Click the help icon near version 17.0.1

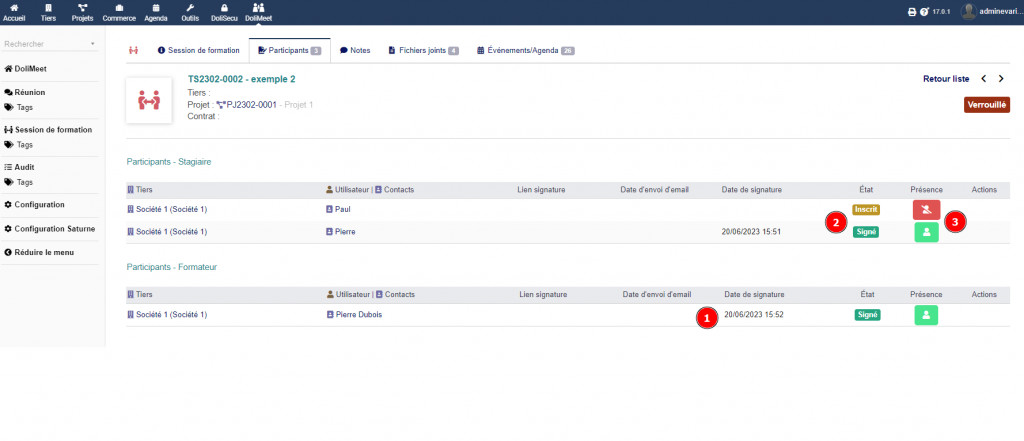924,12
